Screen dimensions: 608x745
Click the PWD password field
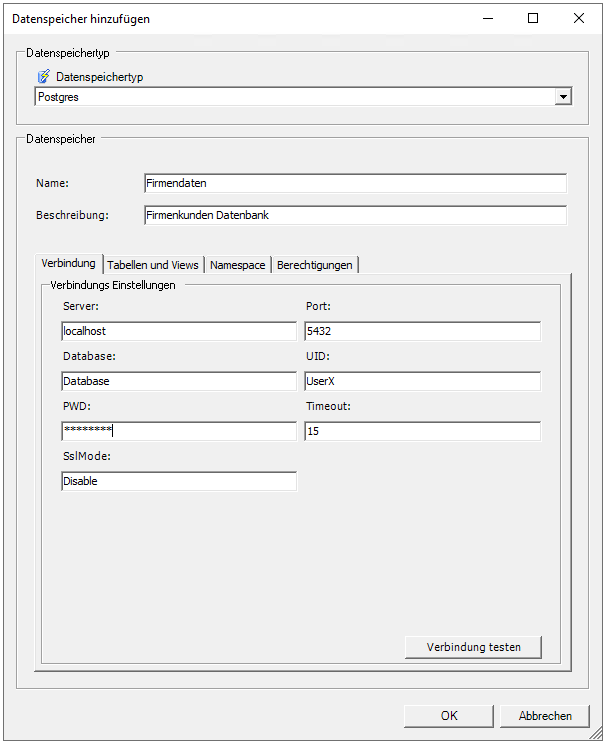(x=179, y=431)
